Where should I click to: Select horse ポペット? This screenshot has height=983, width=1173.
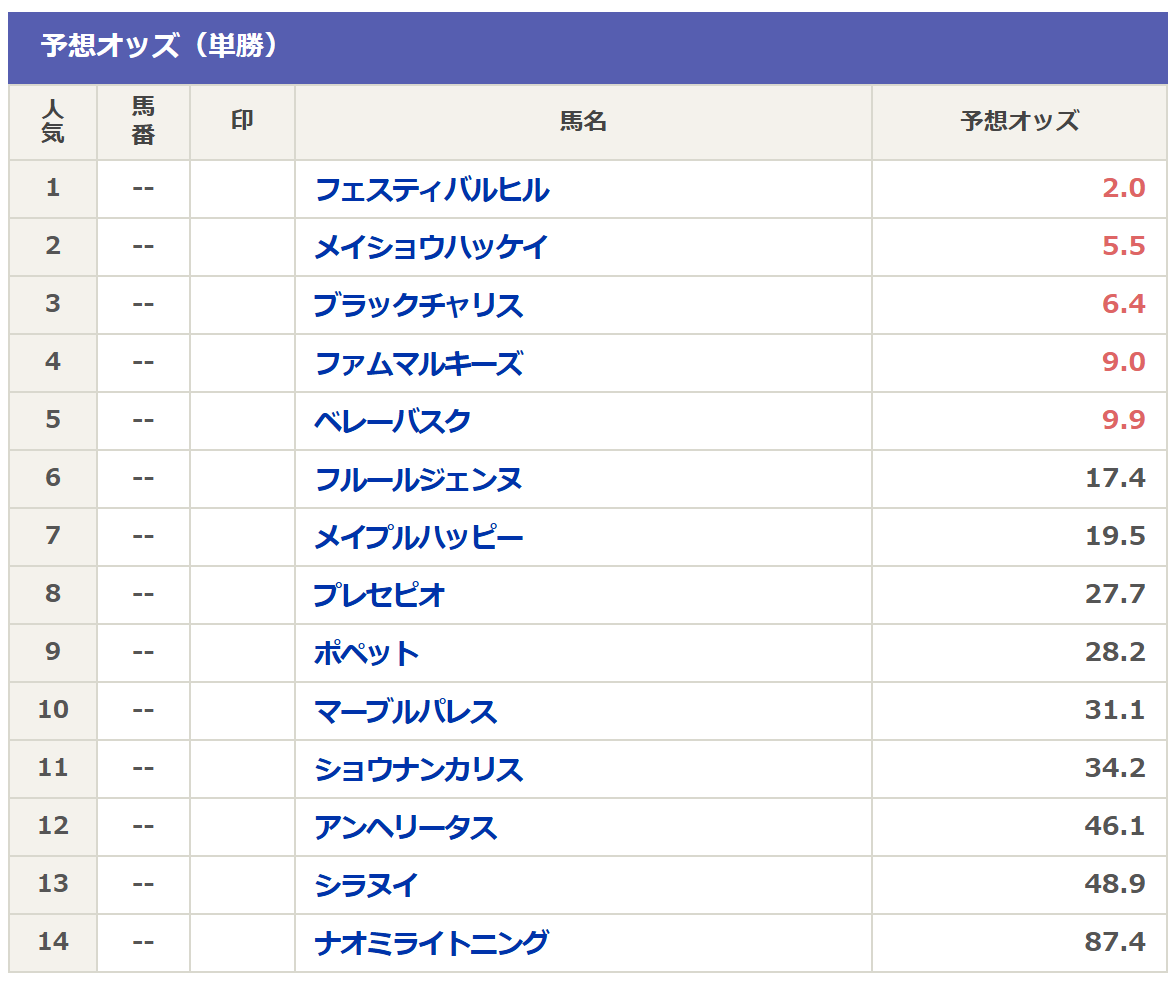[366, 653]
